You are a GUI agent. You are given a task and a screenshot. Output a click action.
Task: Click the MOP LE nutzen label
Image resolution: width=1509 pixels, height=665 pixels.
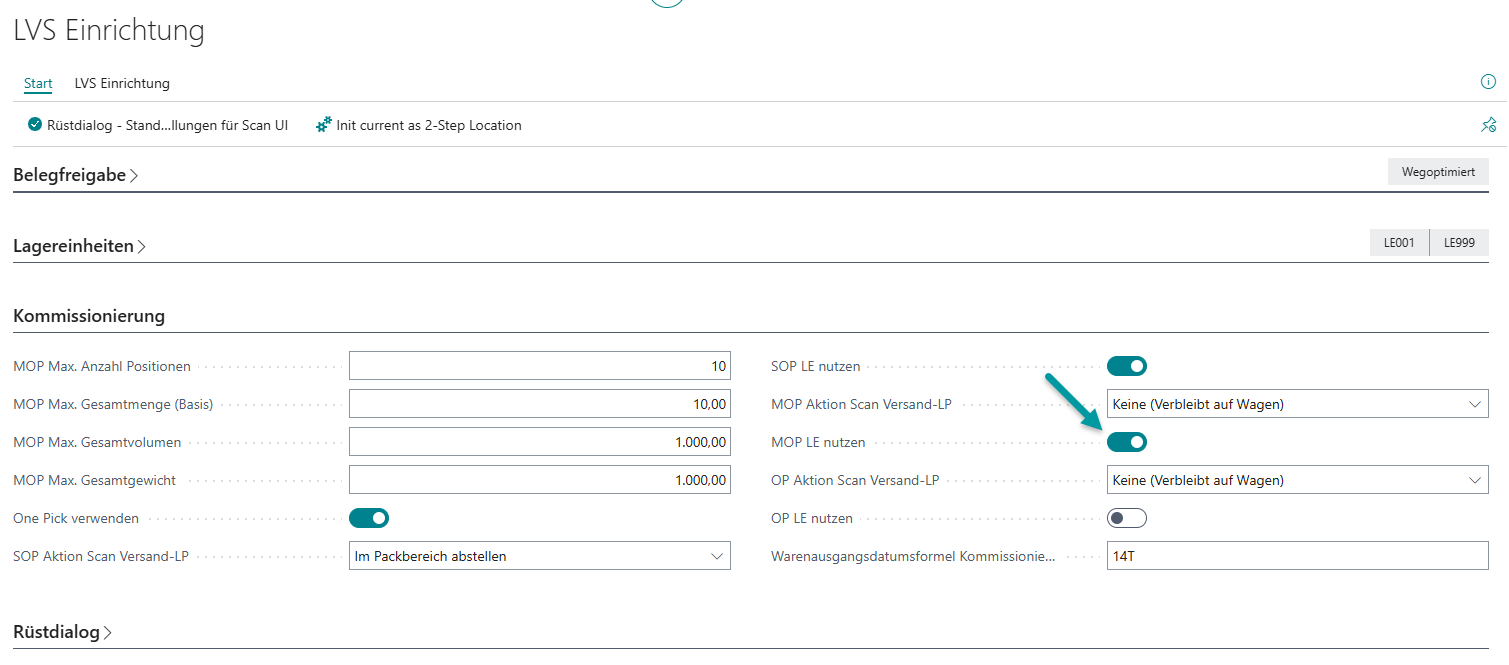[x=819, y=442]
